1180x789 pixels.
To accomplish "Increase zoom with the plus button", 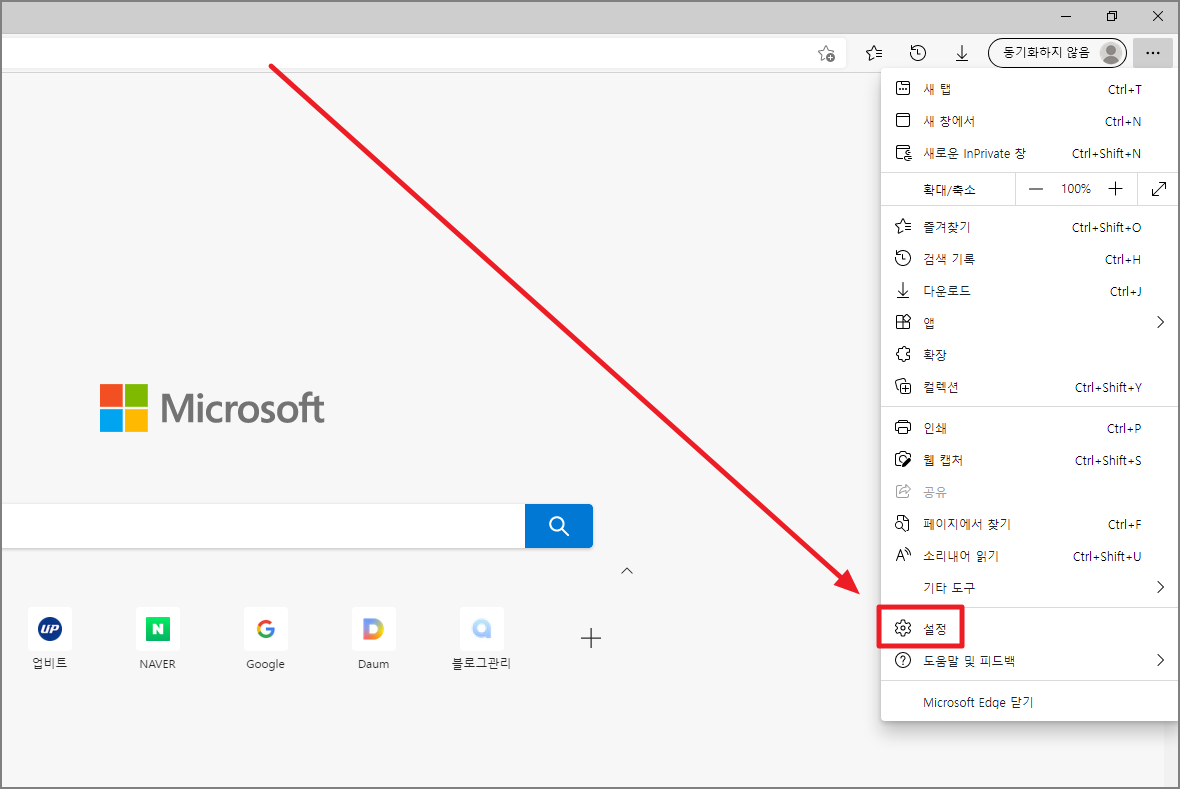I will (x=1115, y=189).
